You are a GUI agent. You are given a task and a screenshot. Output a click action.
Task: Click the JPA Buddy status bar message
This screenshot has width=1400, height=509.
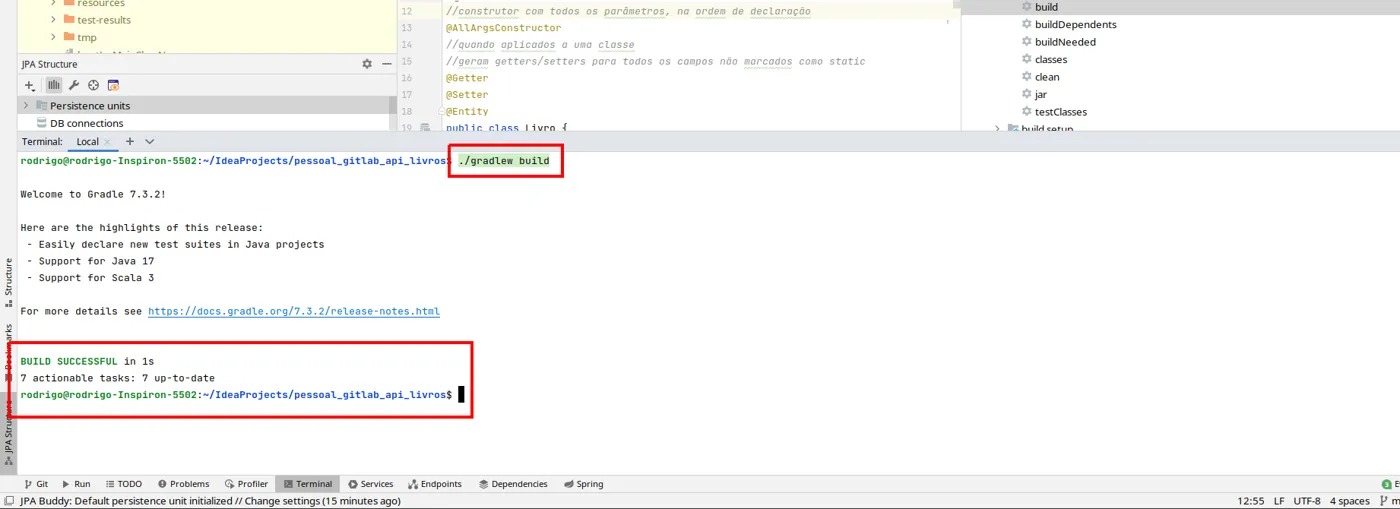coord(211,501)
